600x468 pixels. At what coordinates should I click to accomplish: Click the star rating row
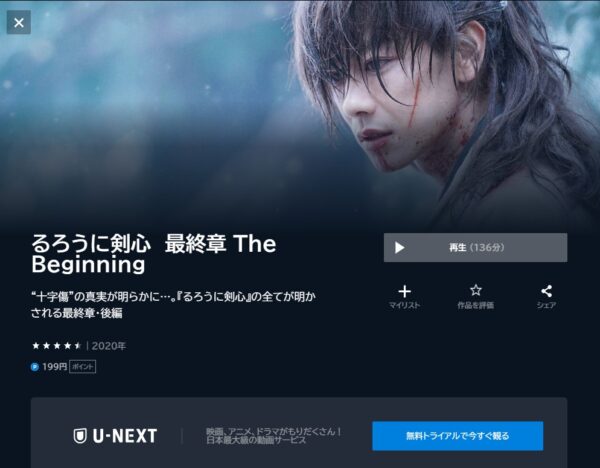57,346
